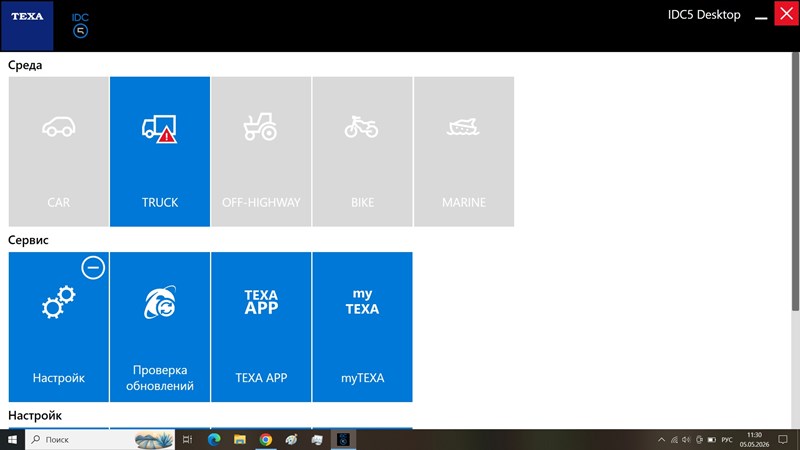Click the vertical scrollbar thumb
Image resolution: width=800 pixels, height=450 pixels.
click(795, 181)
